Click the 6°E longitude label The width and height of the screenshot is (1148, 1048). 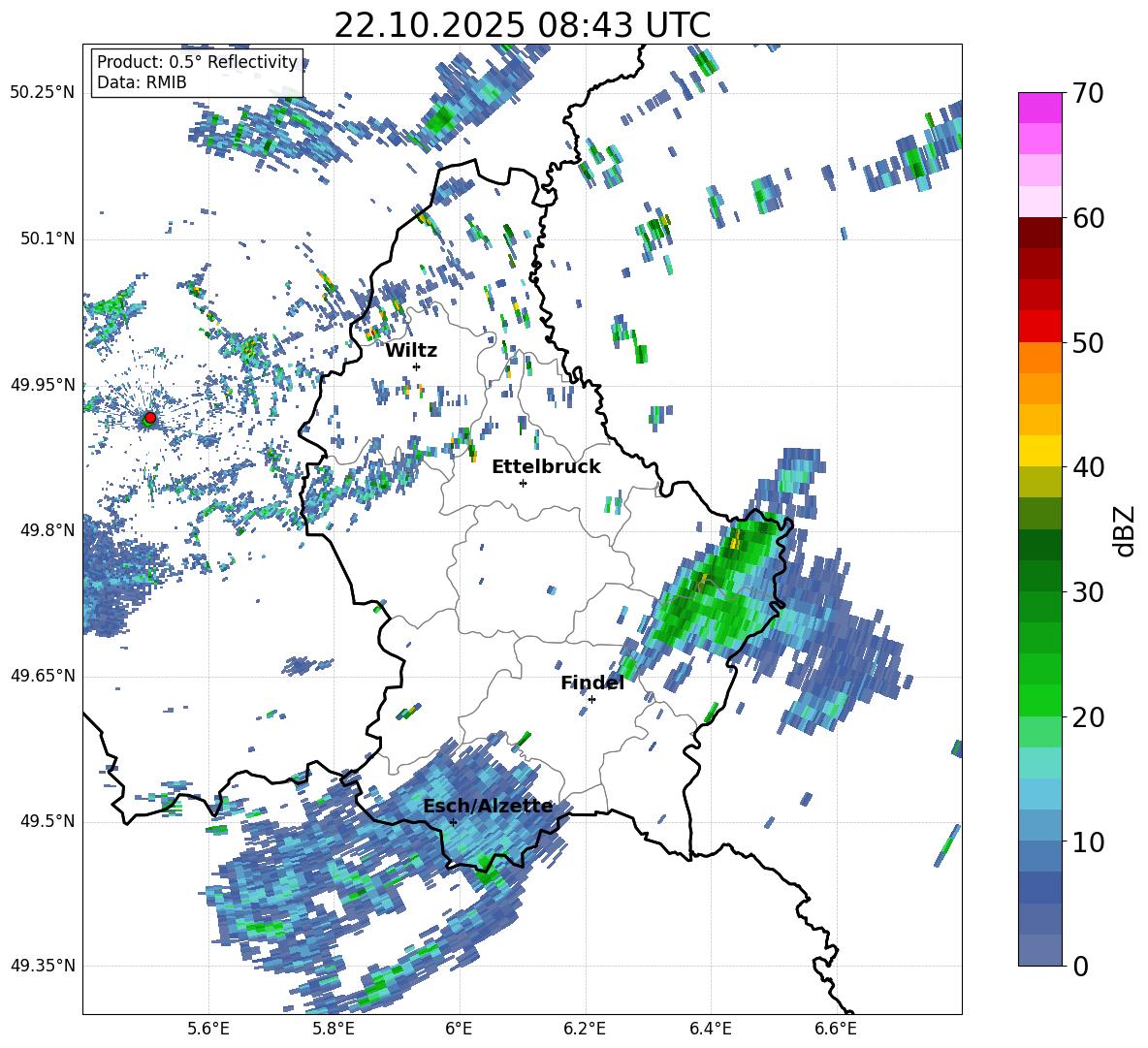coord(459,1029)
